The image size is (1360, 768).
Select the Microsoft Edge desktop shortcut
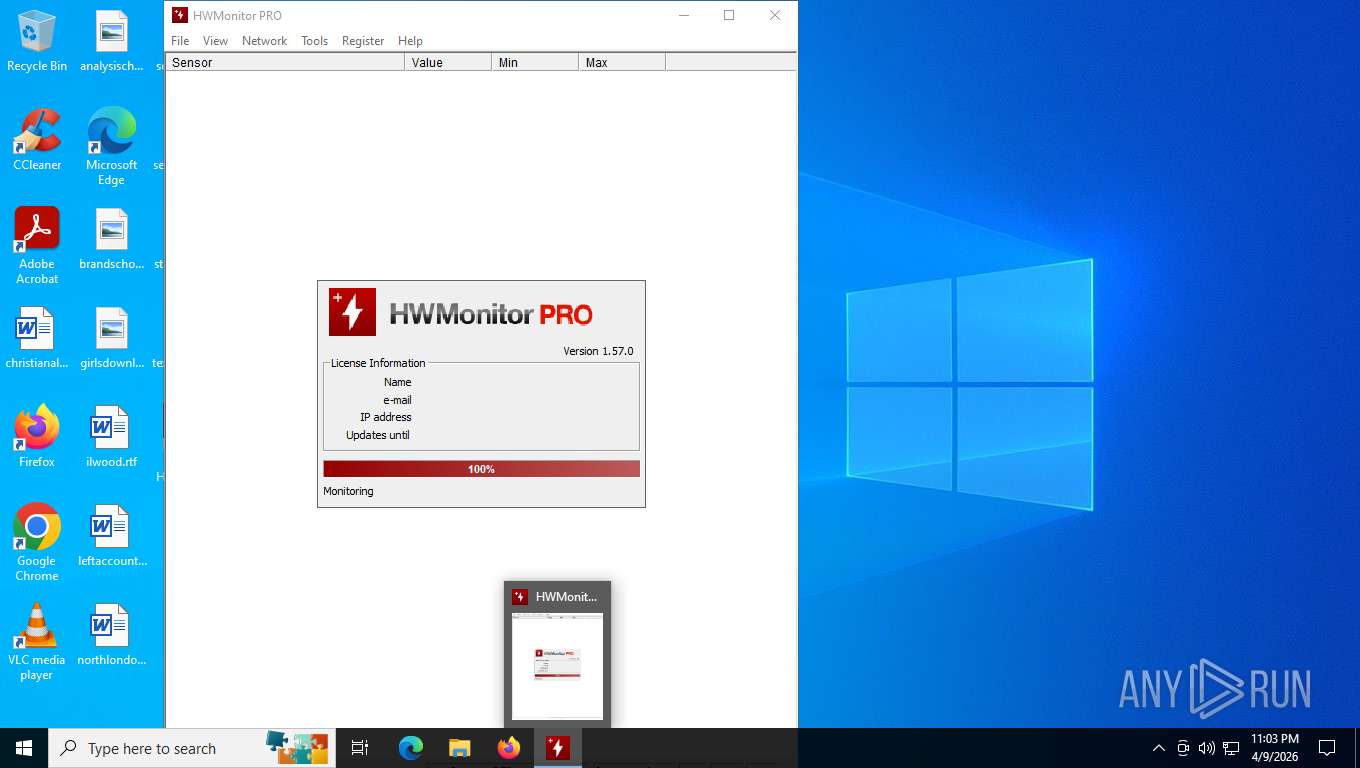(x=111, y=146)
